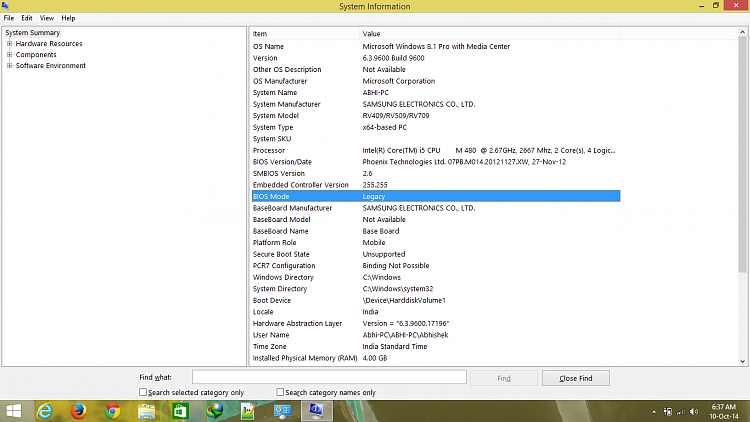750x422 pixels.
Task: Select the Processor row
Action: click(x=436, y=150)
